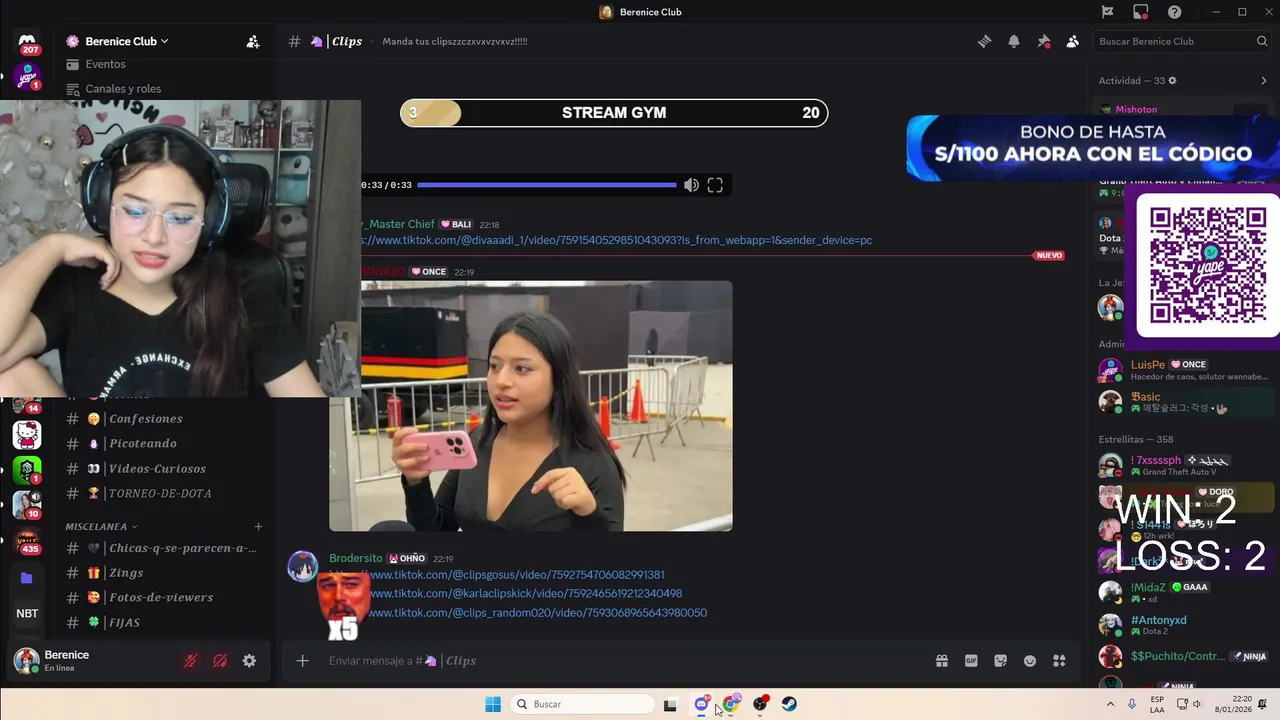Open notification settings bell icon
1280x720 pixels.
1014,41
